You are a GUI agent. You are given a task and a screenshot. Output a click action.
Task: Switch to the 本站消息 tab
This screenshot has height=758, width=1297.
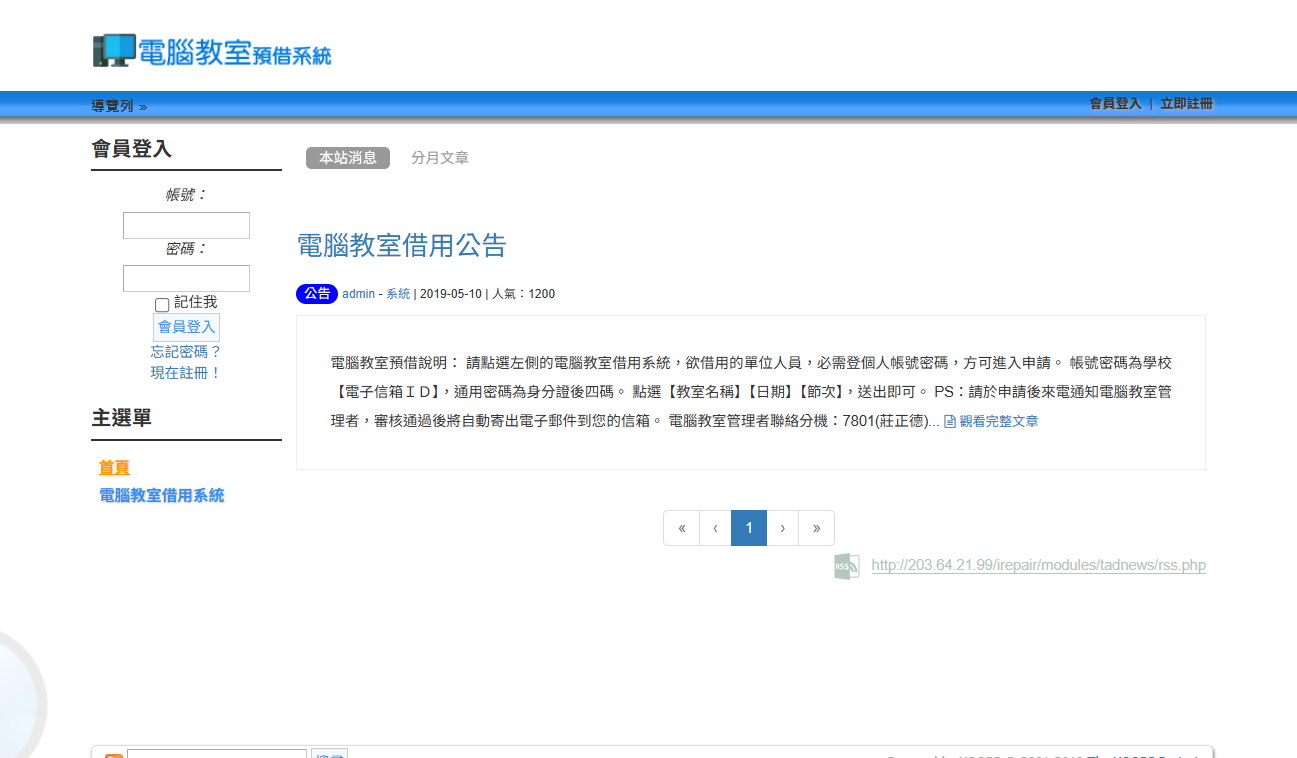348,158
